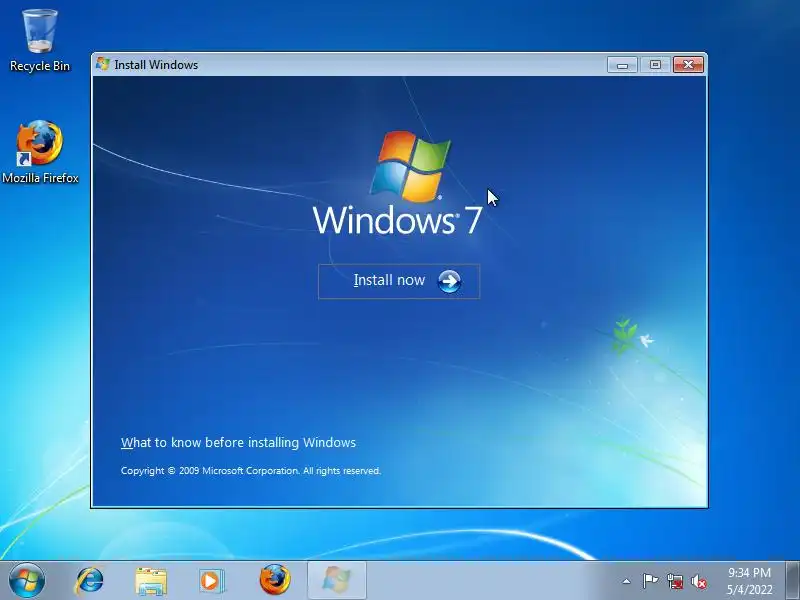Select the Mozilla Firefox desktop shortcut
Image resolution: width=800 pixels, height=600 pixels.
click(x=40, y=152)
